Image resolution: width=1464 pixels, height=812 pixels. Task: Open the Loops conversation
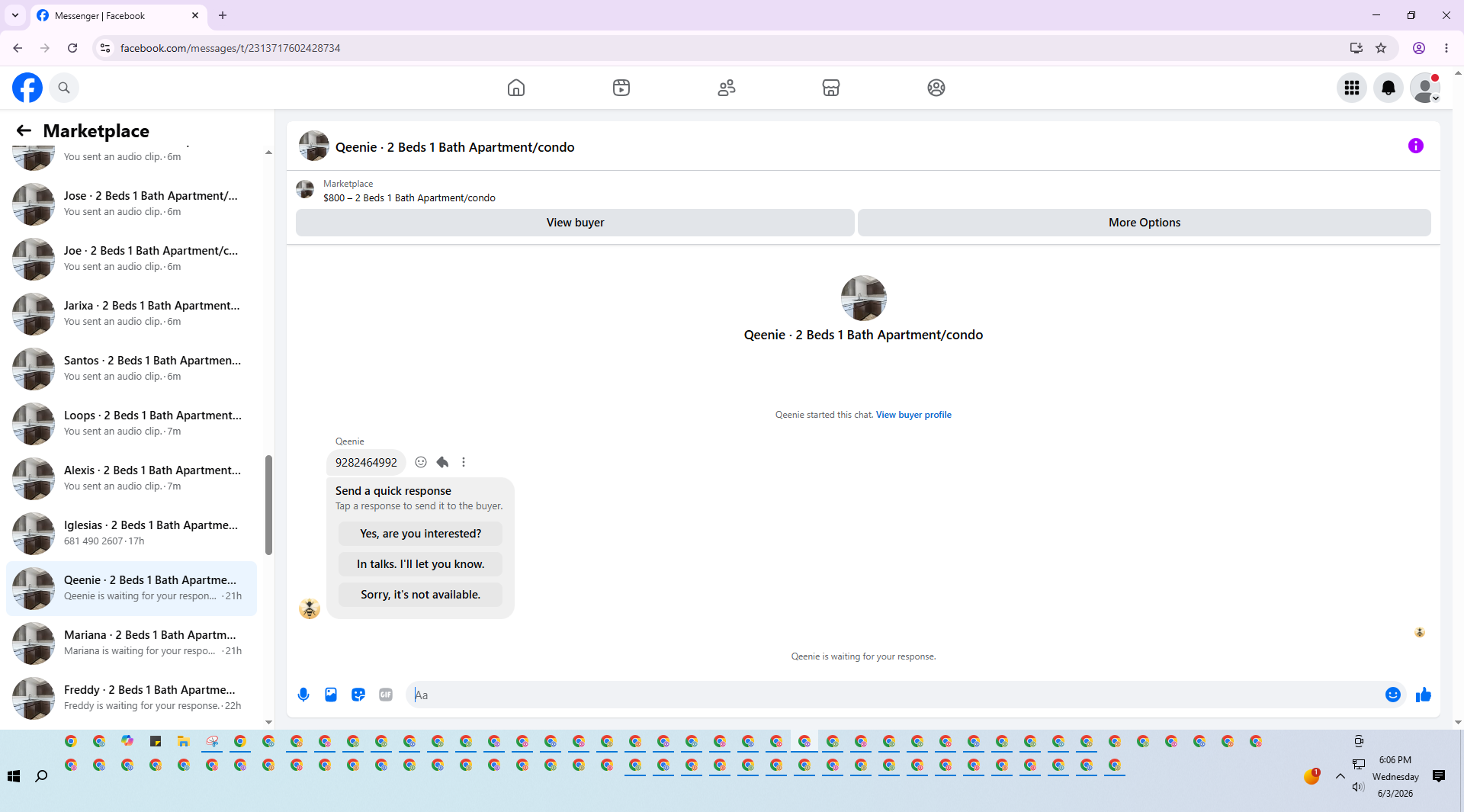[131, 424]
